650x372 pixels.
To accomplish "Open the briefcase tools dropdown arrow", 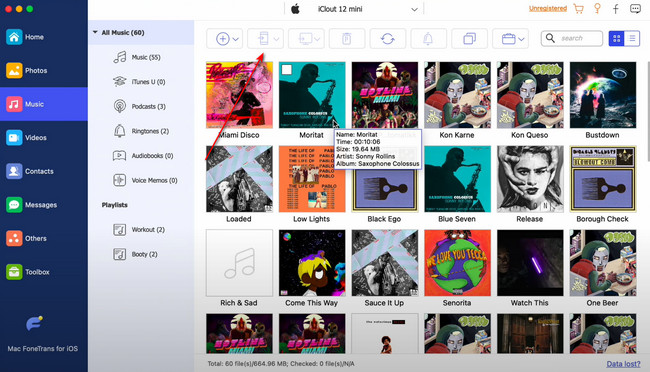I will tap(521, 39).
